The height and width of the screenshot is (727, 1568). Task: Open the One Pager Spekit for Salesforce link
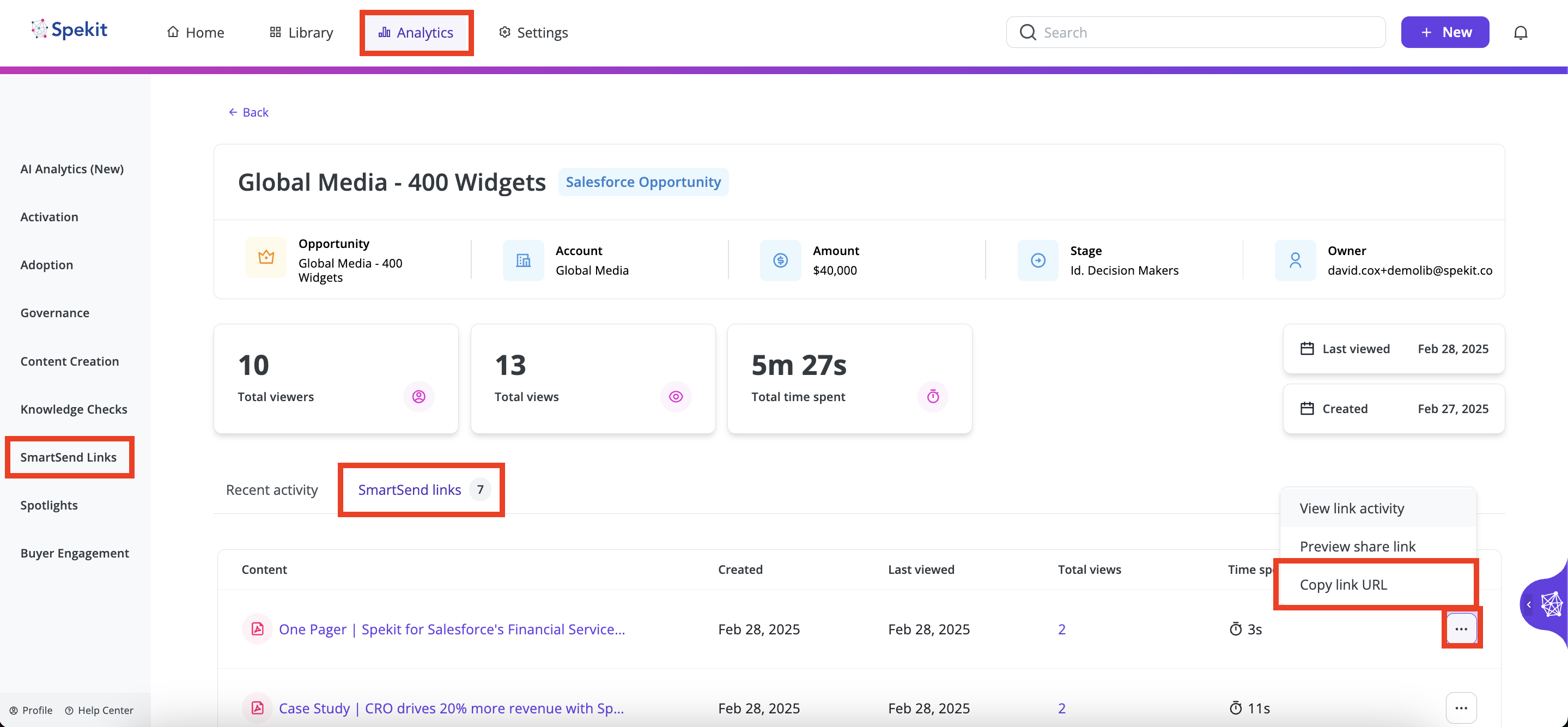[x=452, y=629]
